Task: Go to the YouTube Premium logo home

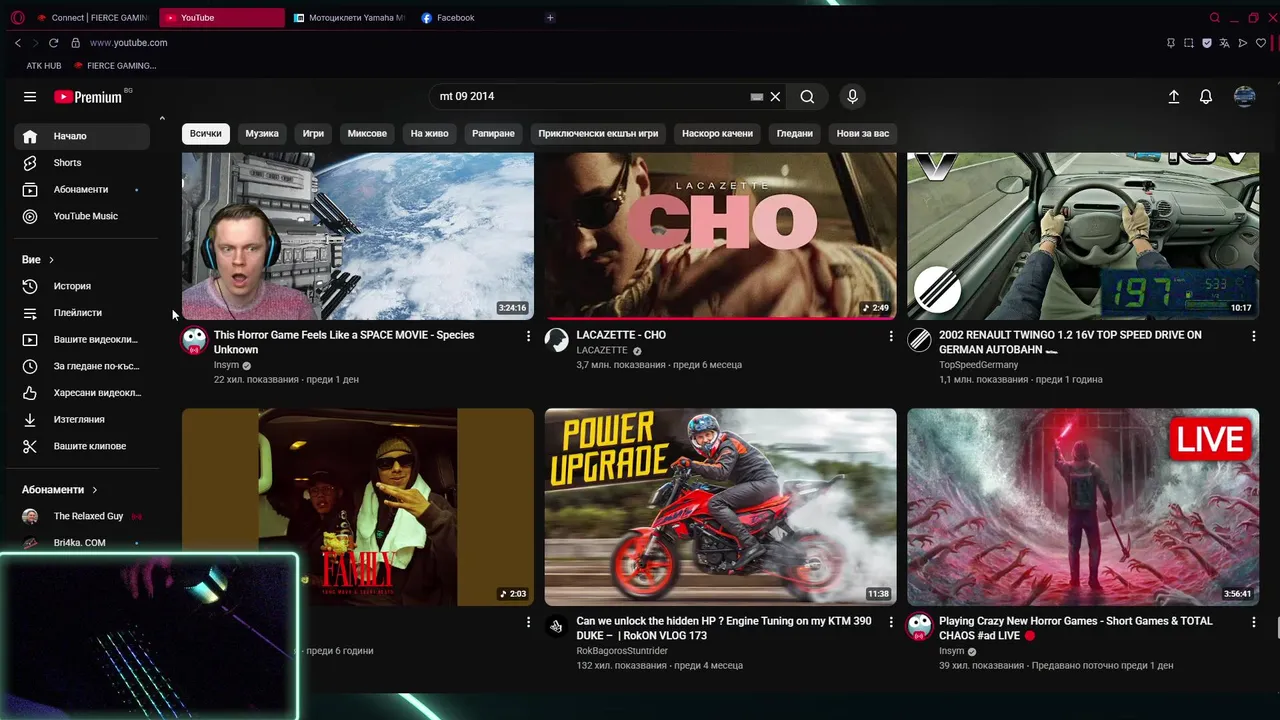Action: point(88,97)
